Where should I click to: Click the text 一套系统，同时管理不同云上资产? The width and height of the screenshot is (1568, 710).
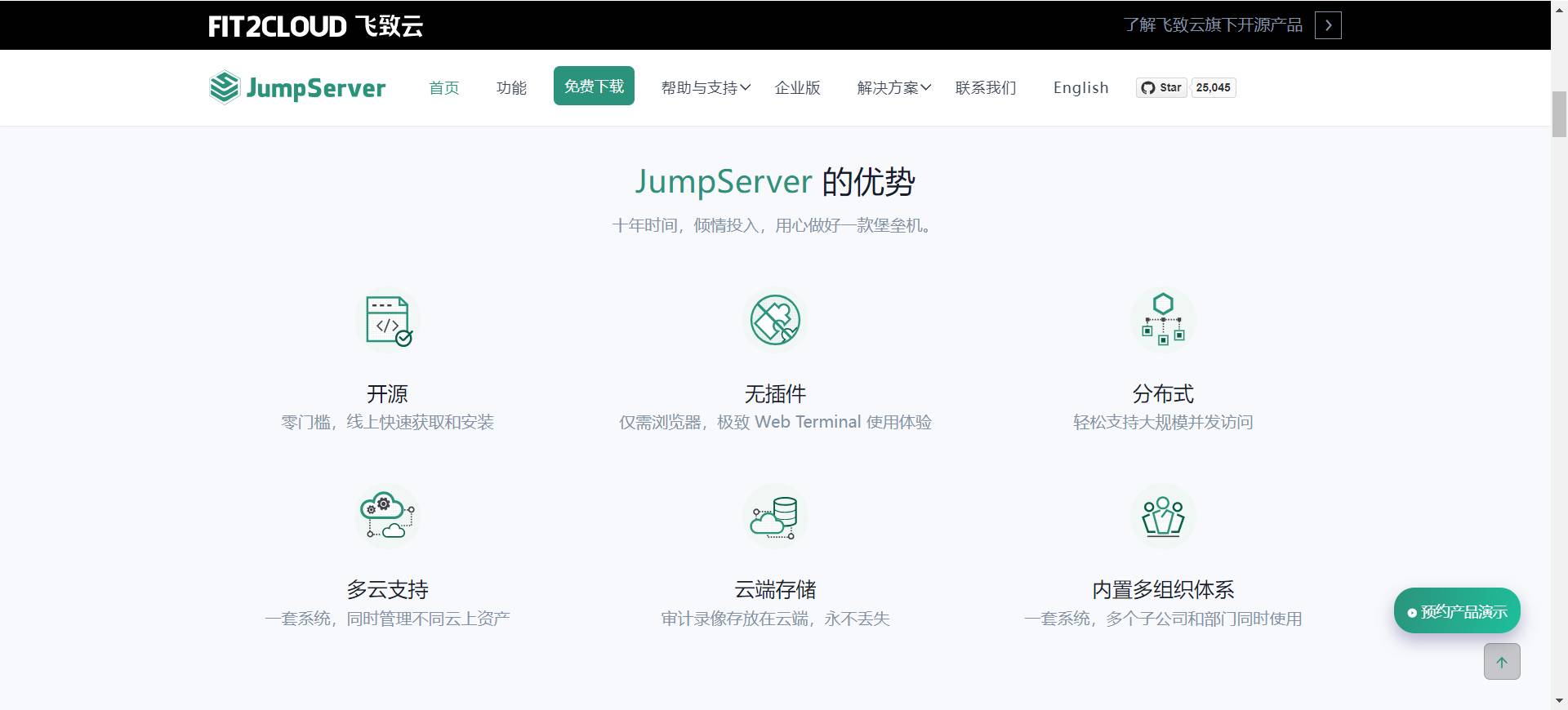click(387, 619)
